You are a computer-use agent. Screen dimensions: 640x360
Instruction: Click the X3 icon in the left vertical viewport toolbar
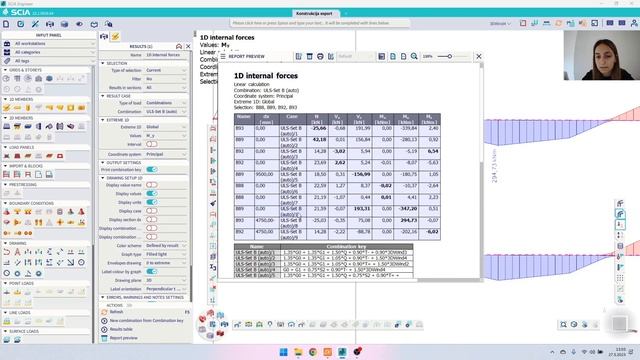tap(213, 267)
